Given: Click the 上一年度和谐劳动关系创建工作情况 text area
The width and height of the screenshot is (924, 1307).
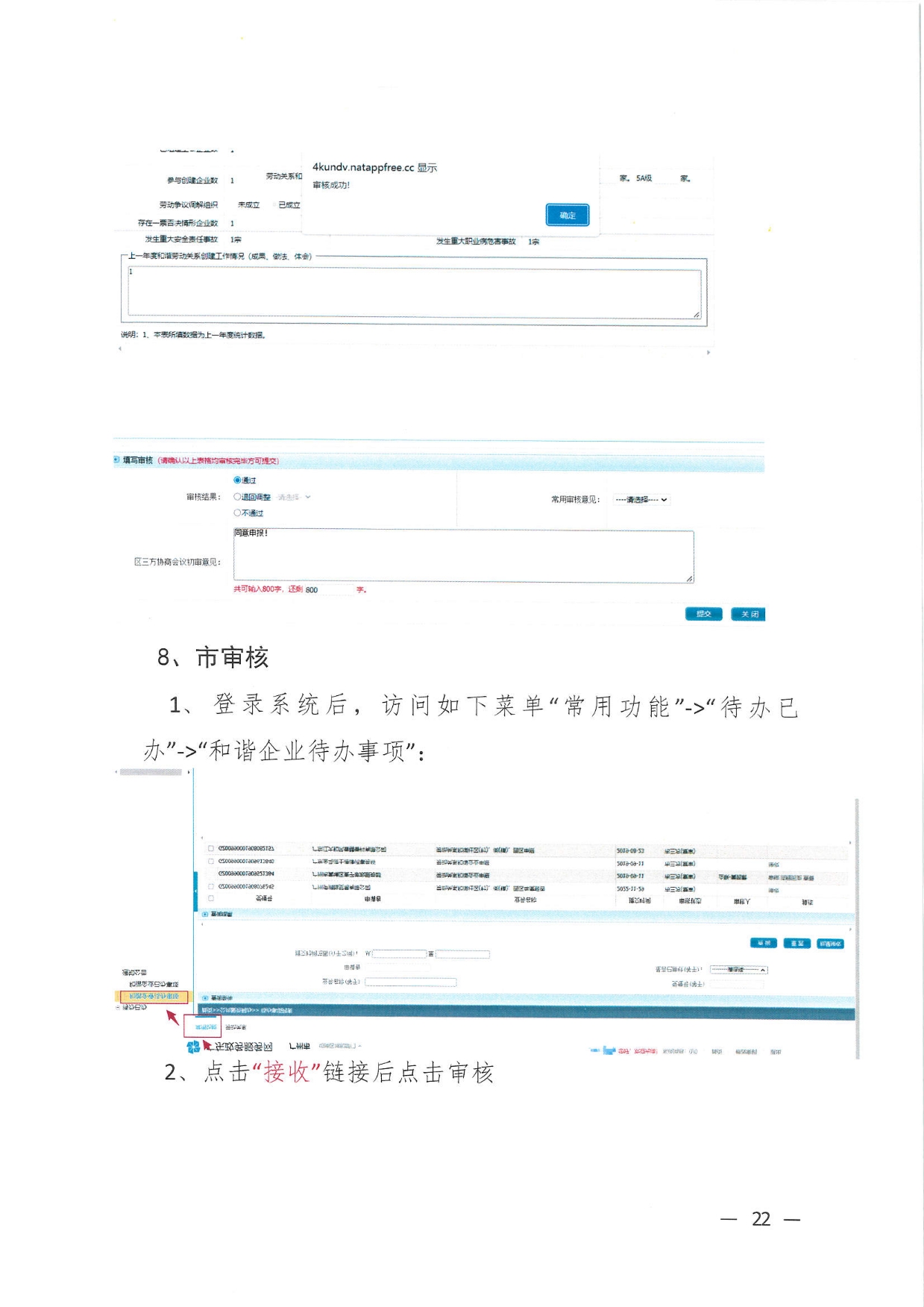Looking at the screenshot, I should pos(414,292).
